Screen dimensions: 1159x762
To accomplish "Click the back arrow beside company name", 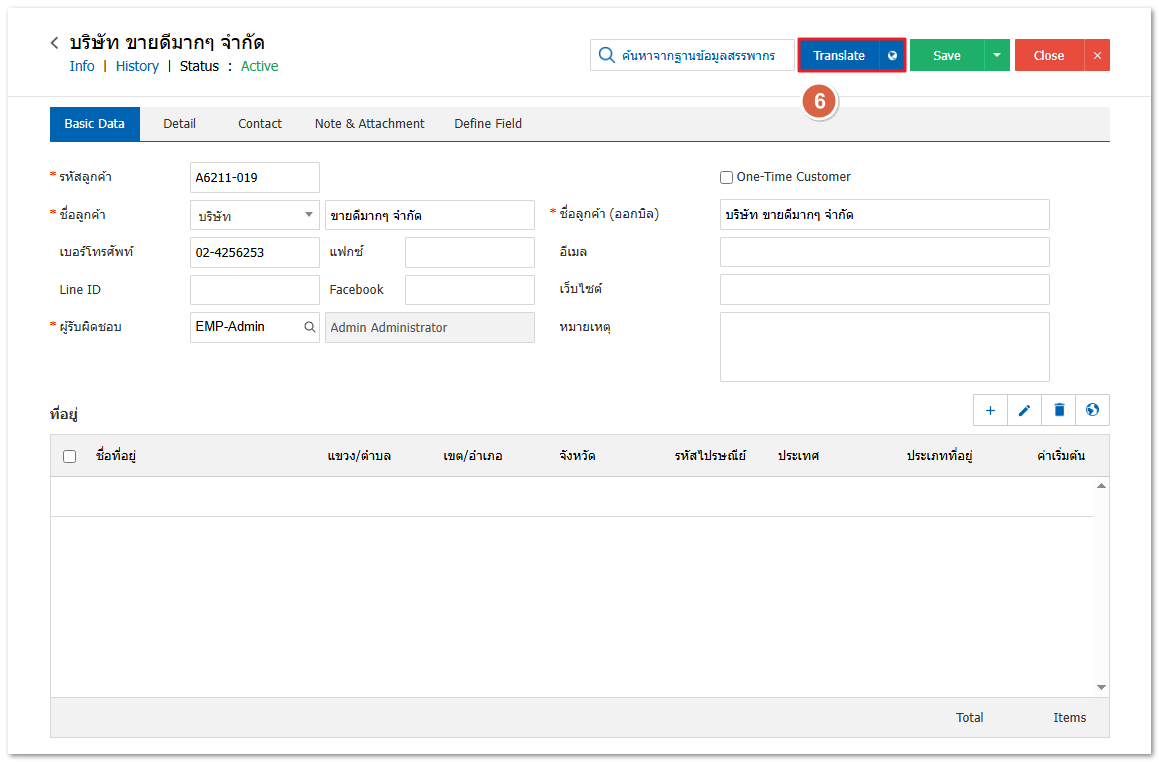I will tap(54, 43).
